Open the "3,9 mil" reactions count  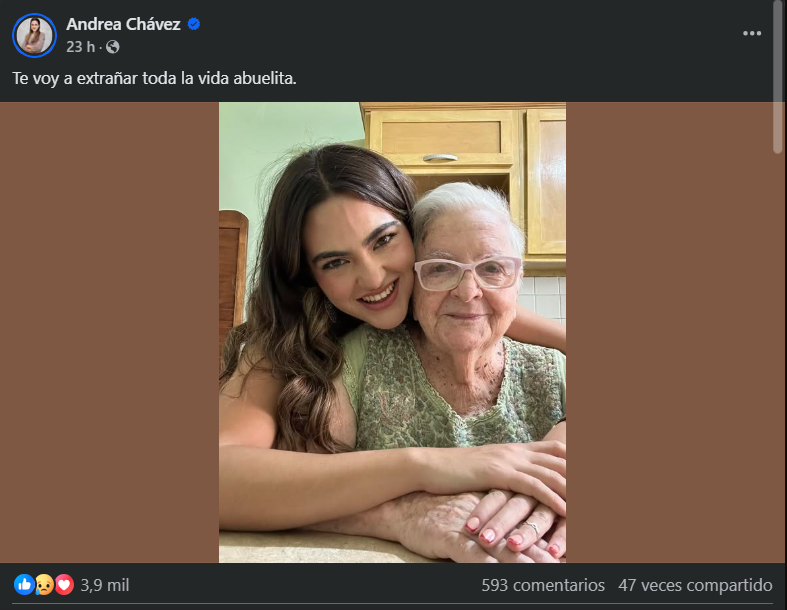[x=104, y=584]
